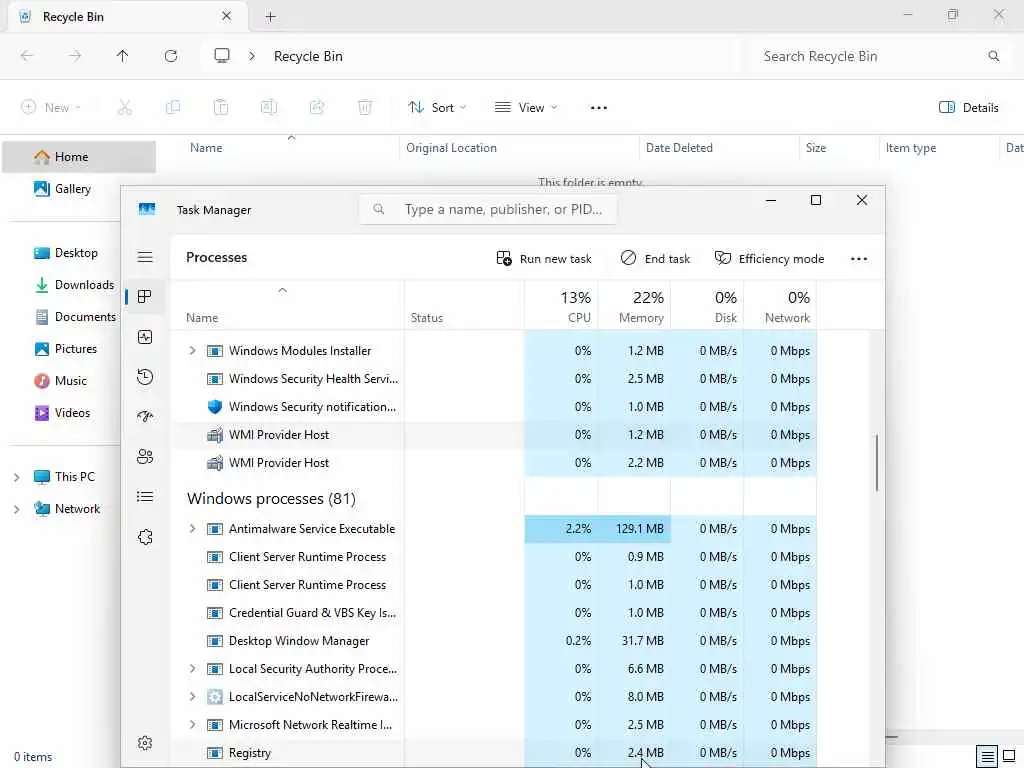Select Processes page icon in Task Manager sidebar

click(145, 297)
